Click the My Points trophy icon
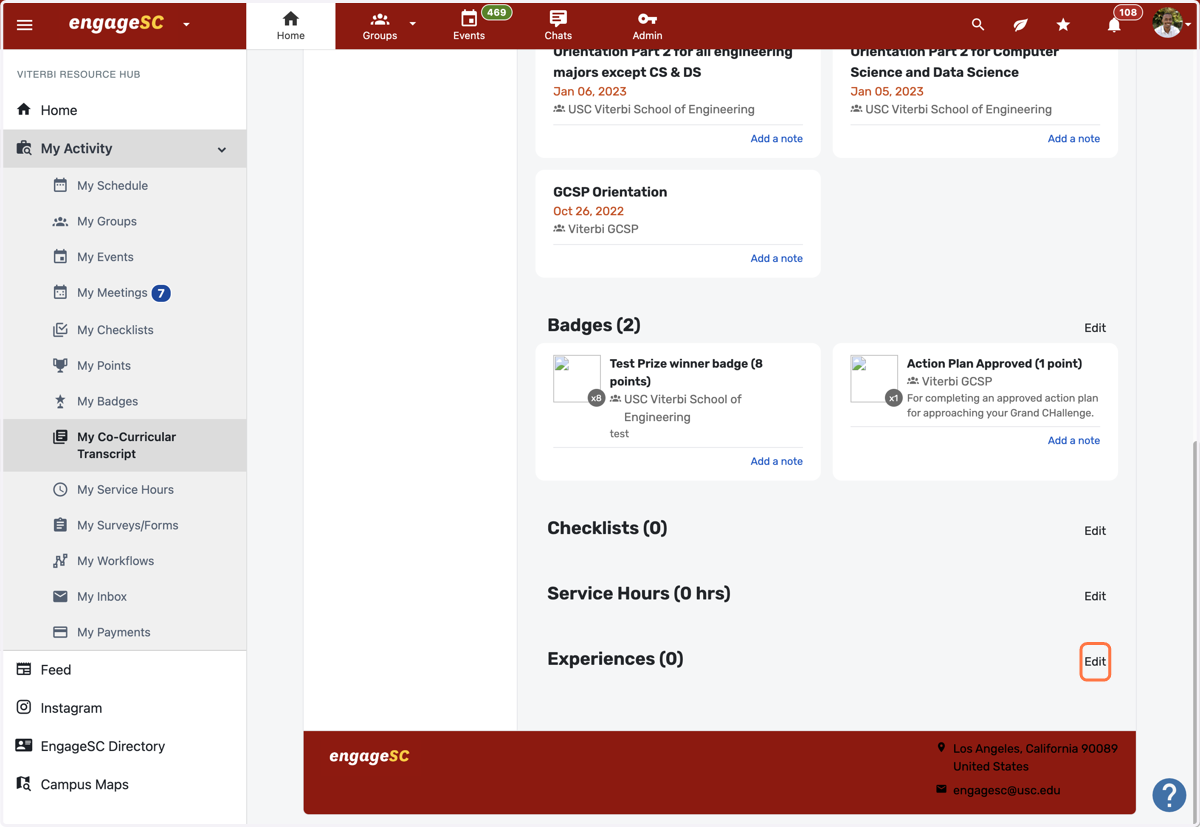1200x827 pixels. 60,365
